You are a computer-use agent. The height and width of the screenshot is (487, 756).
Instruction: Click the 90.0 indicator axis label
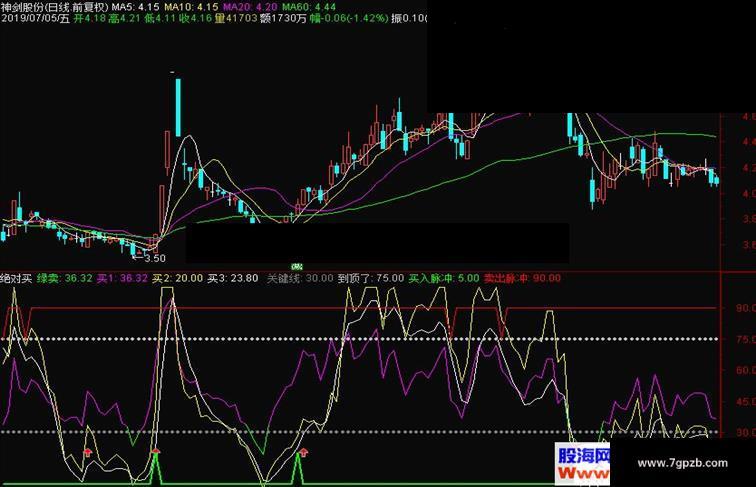(746, 308)
